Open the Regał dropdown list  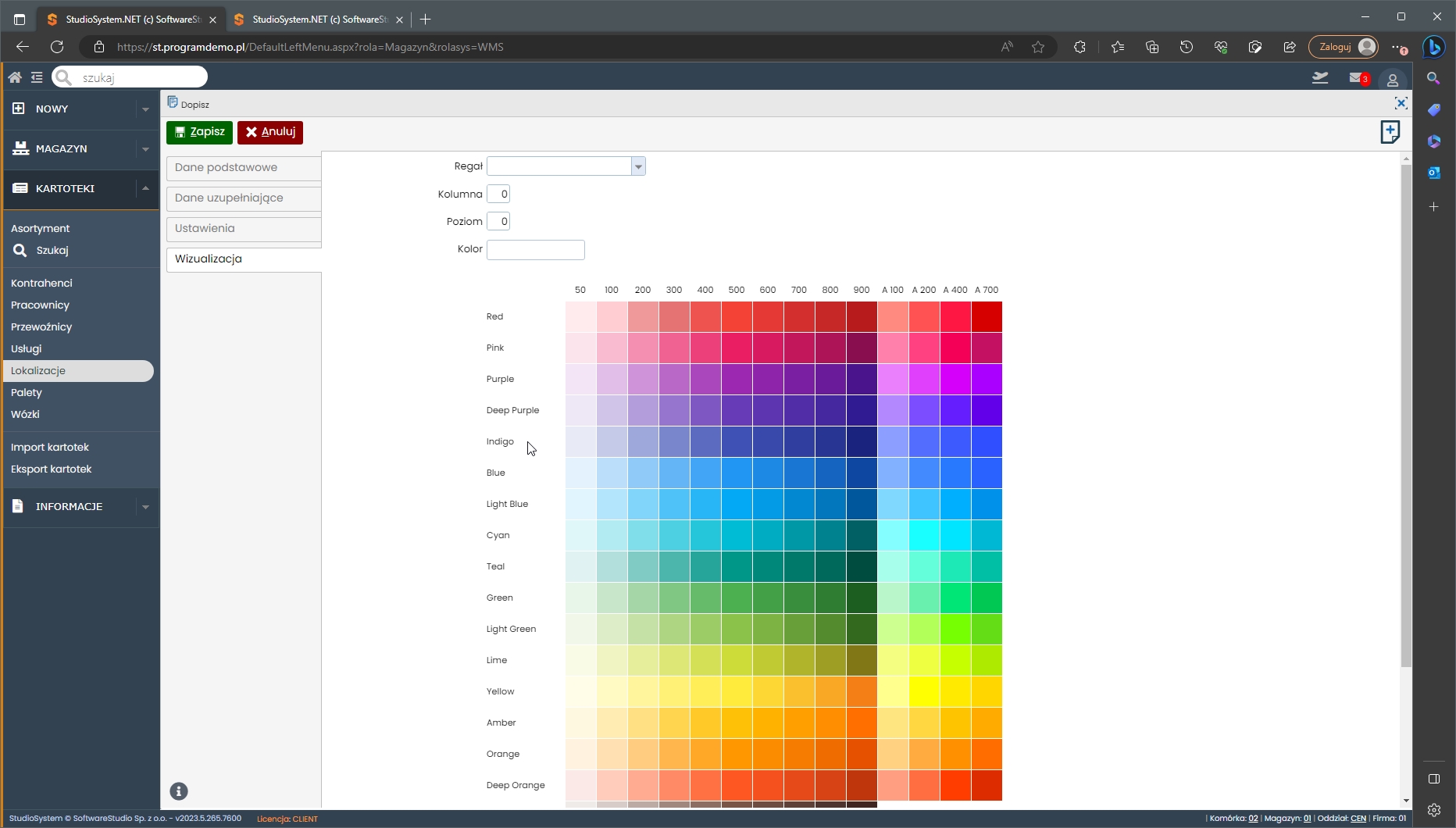(638, 166)
